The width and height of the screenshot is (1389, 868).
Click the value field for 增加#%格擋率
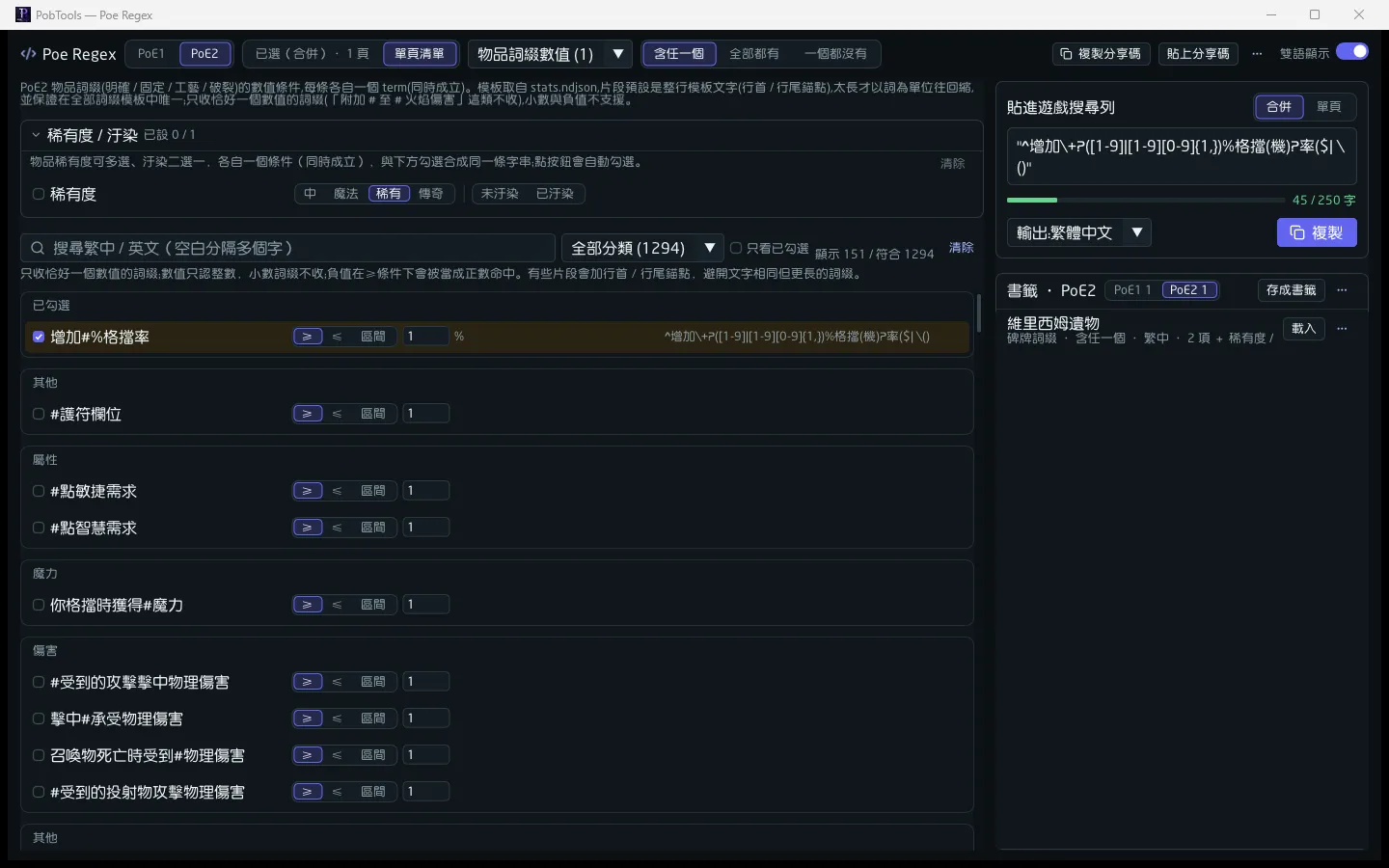pos(425,337)
